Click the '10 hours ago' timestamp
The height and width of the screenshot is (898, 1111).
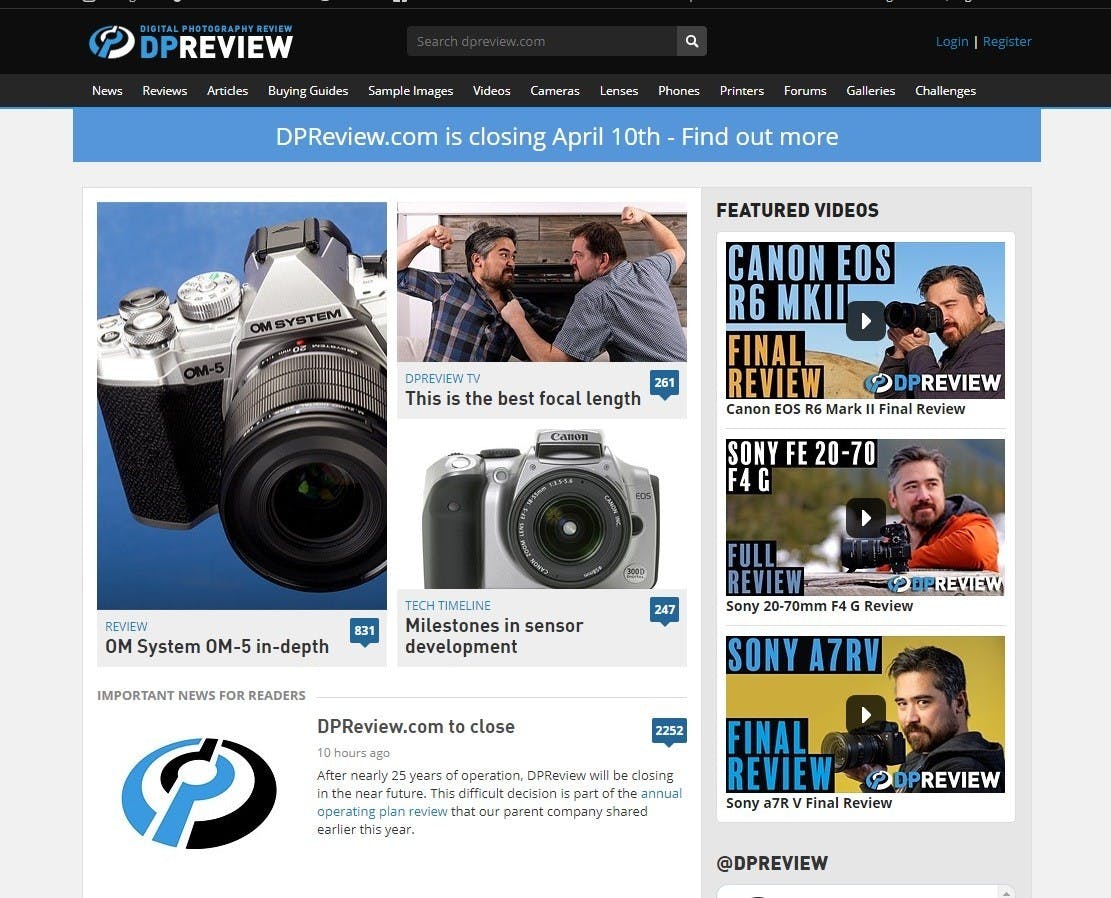click(x=353, y=753)
